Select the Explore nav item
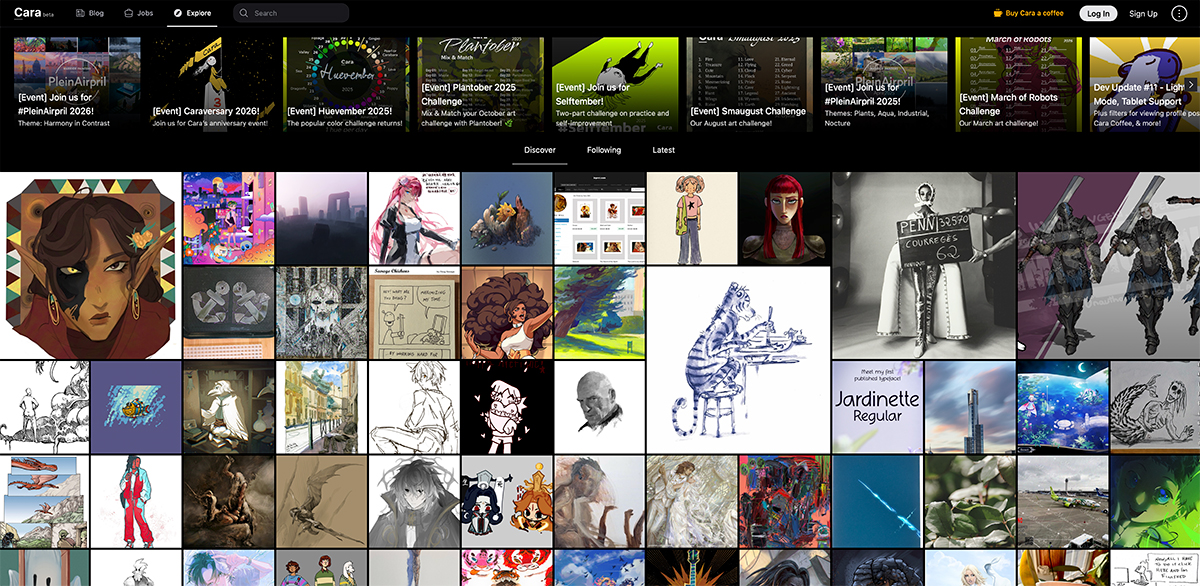Screen dimensions: 1200x586 [x=192, y=13]
